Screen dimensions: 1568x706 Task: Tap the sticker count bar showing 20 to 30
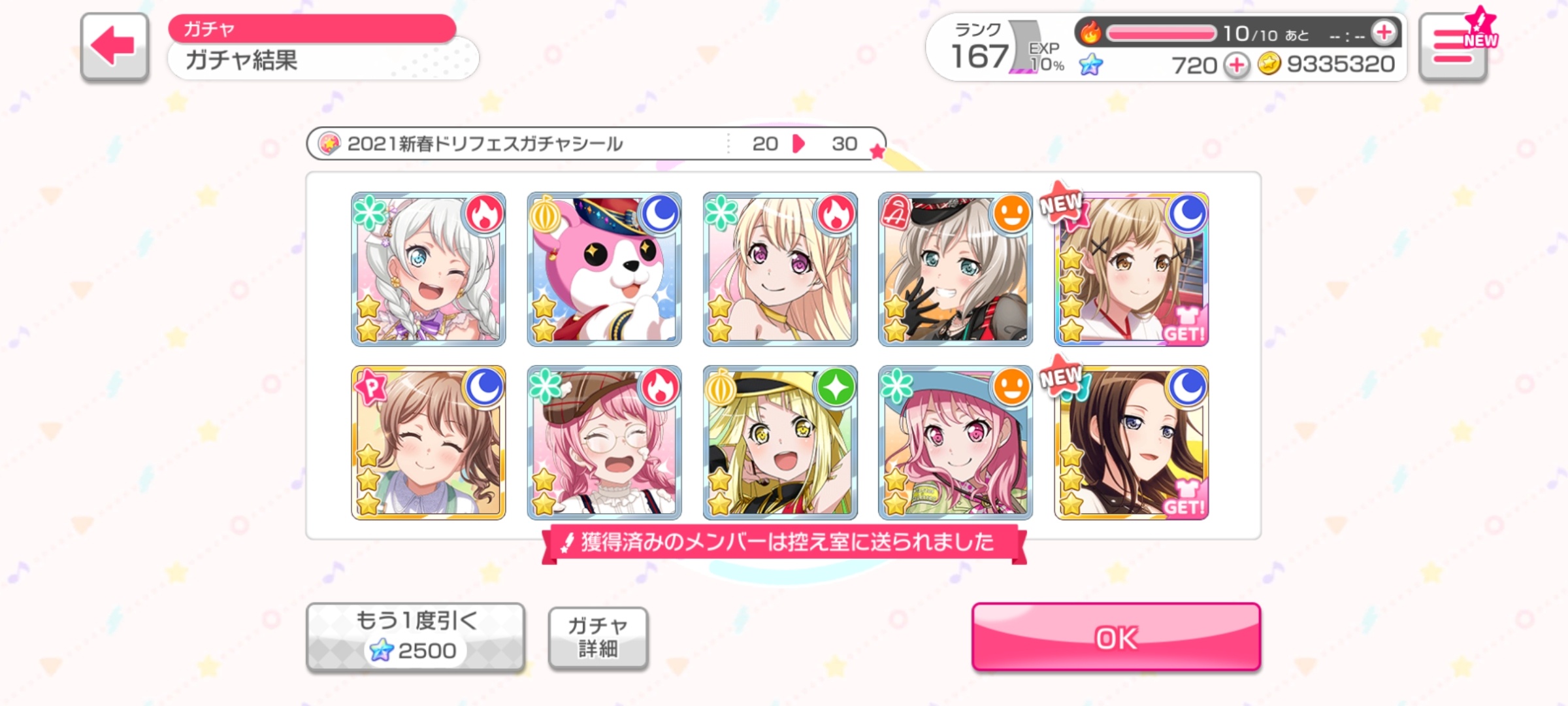tap(596, 143)
